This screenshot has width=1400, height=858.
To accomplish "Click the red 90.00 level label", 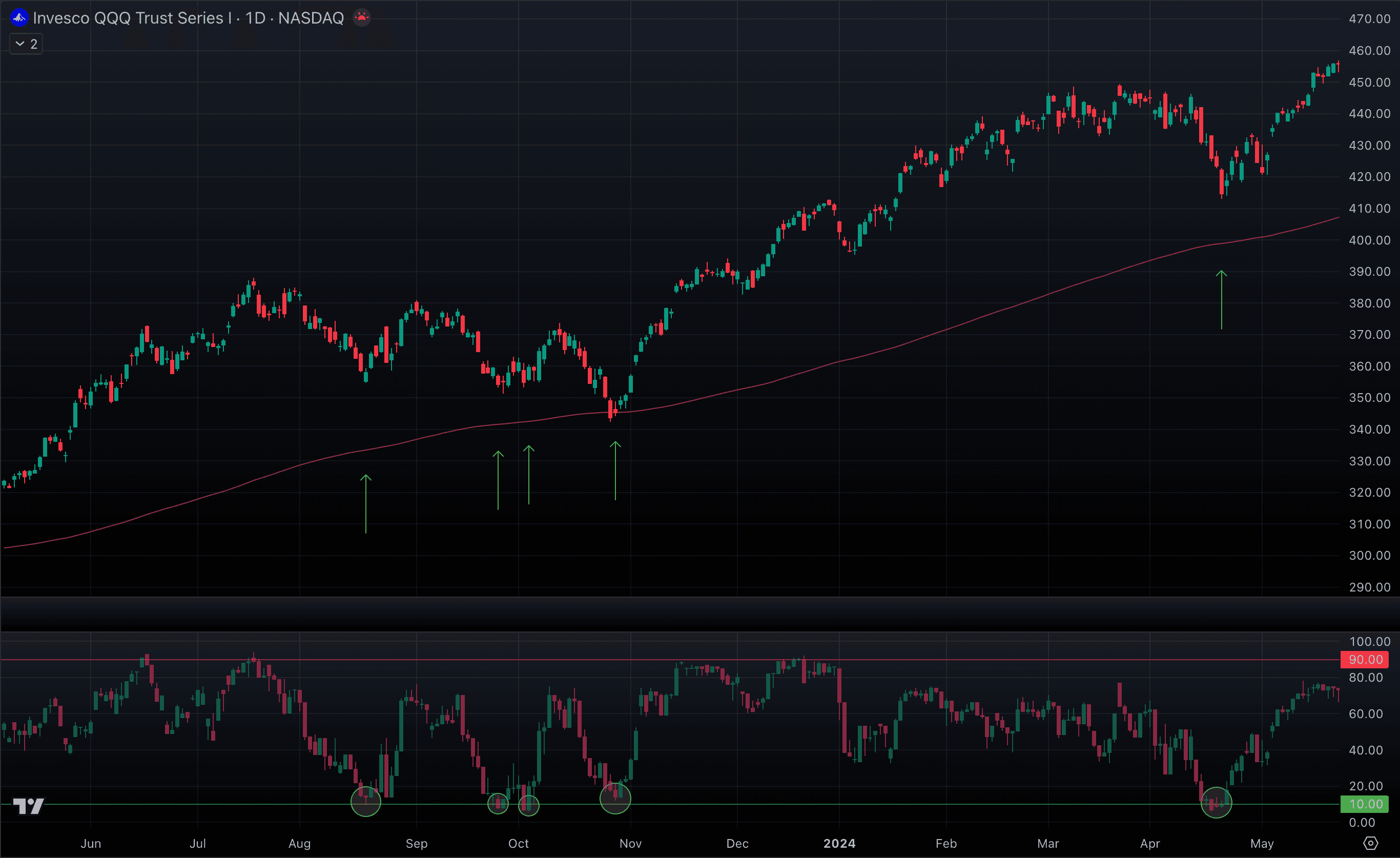I will pos(1365,660).
